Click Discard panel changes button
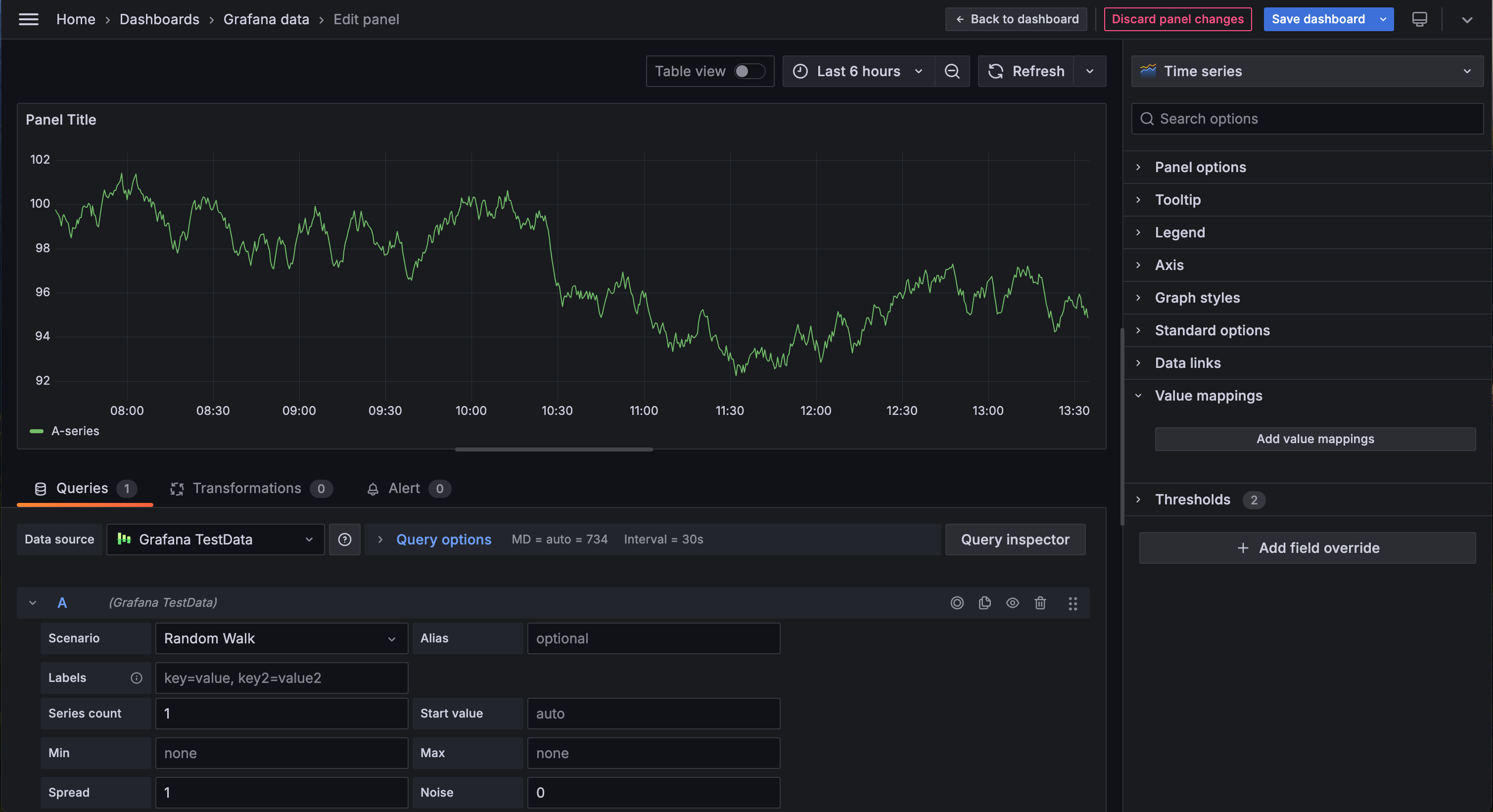 pos(1177,19)
